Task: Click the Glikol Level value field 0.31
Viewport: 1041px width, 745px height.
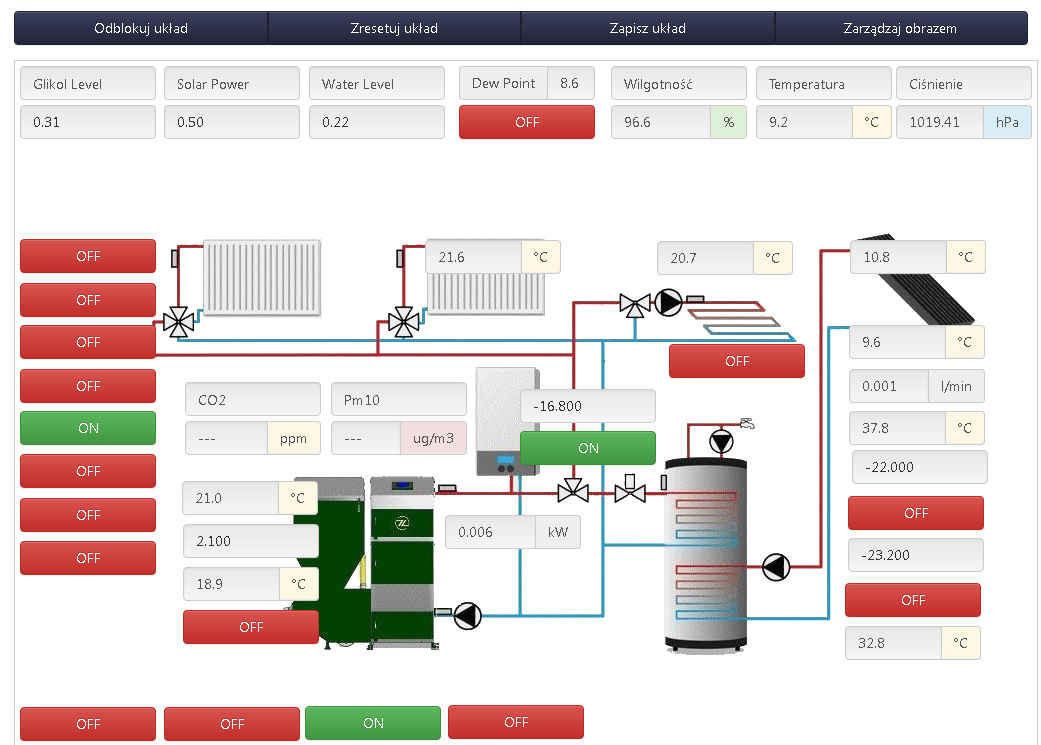Action: tap(88, 122)
